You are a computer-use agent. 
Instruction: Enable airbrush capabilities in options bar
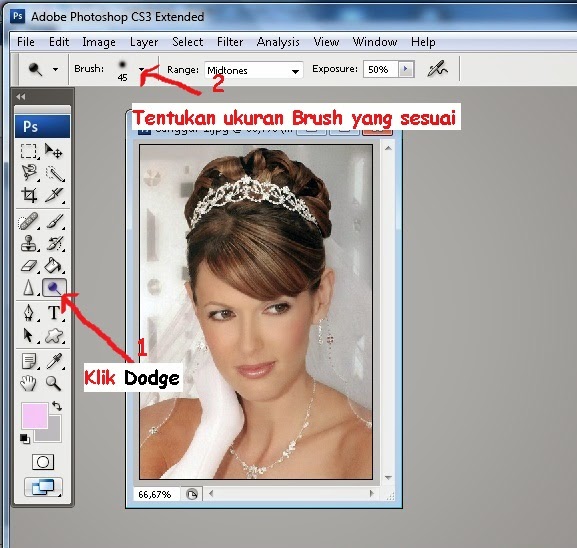[437, 69]
